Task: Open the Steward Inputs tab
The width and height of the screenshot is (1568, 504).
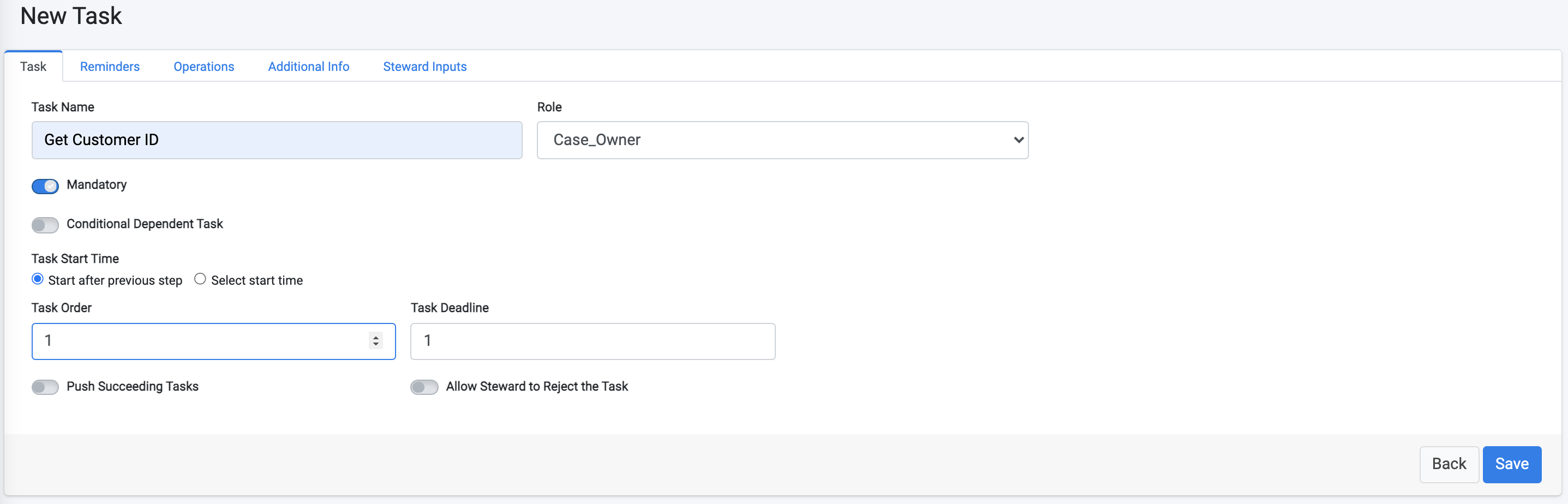Action: (x=424, y=67)
